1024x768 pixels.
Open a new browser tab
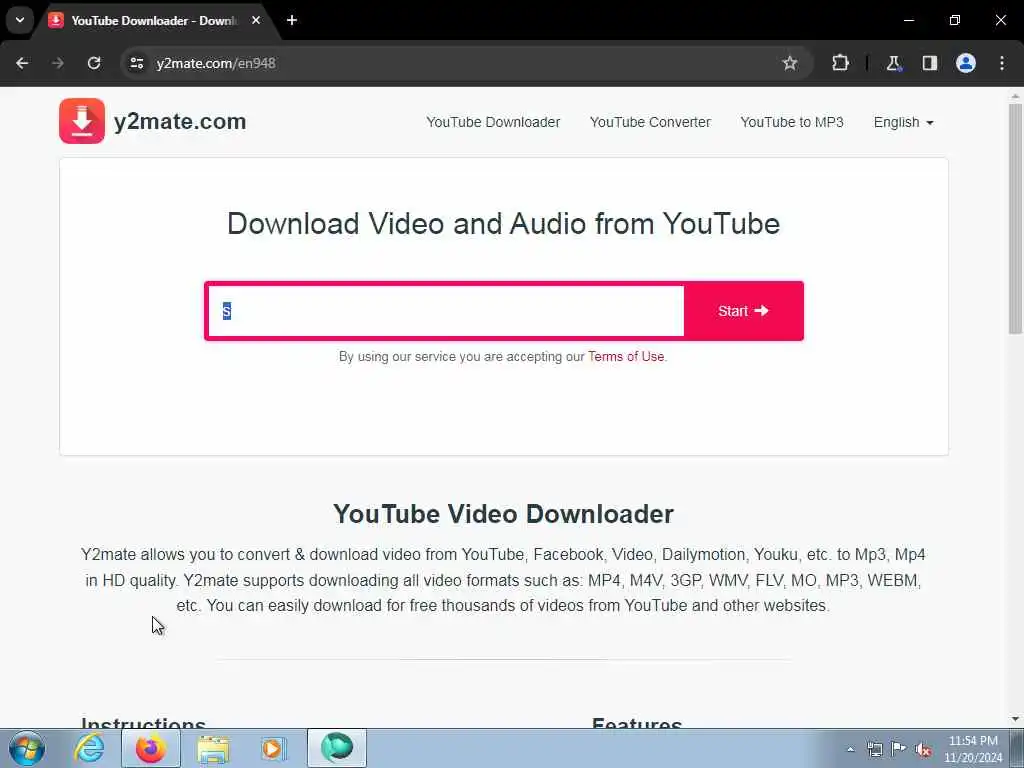coord(292,20)
